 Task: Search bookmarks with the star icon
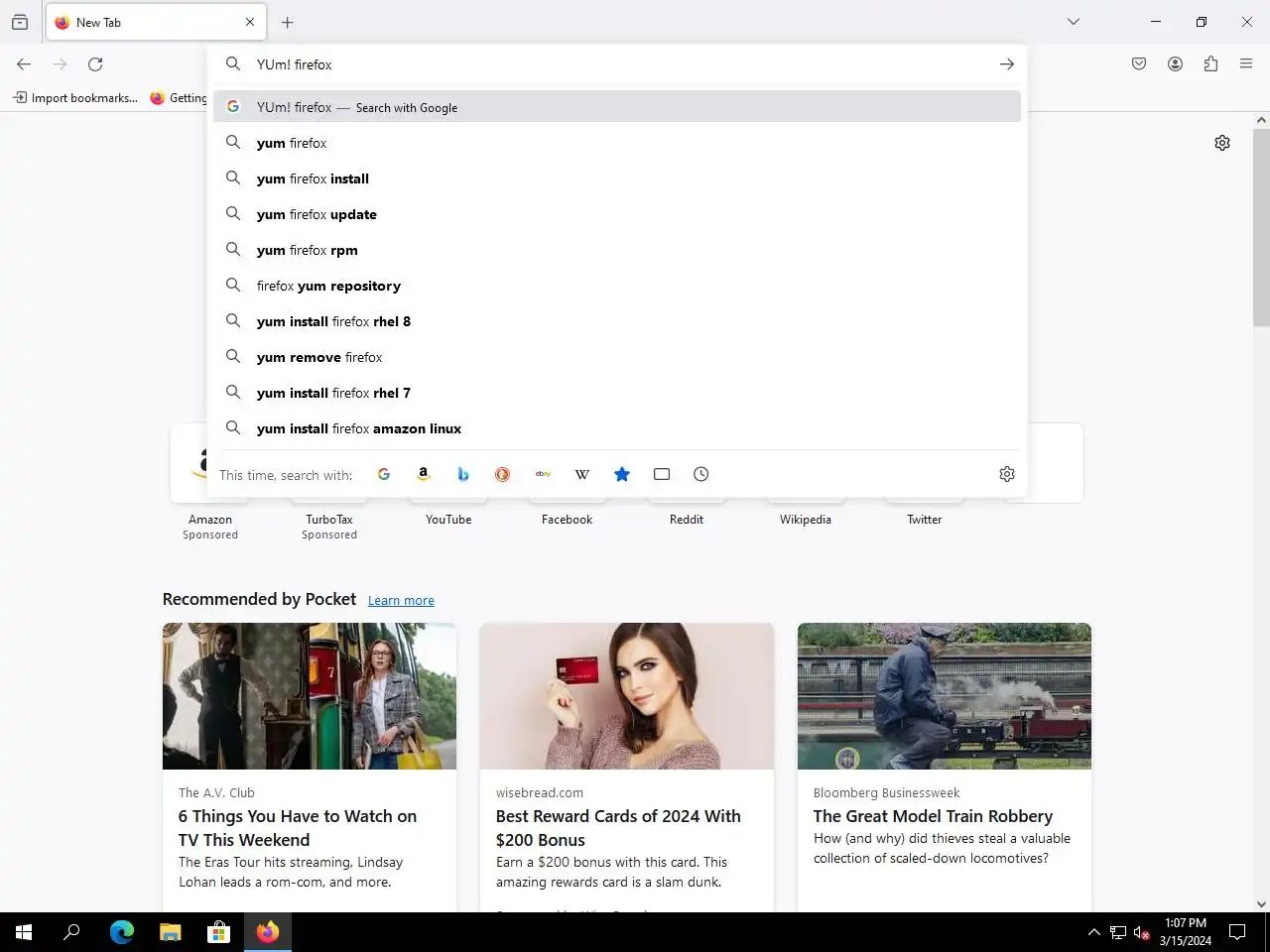622,474
